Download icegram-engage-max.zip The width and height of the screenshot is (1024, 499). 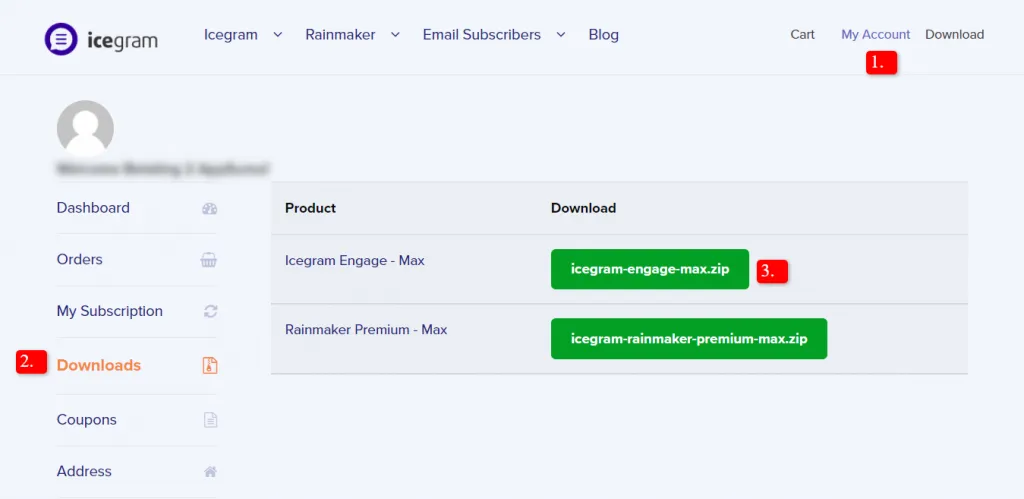(x=650, y=269)
